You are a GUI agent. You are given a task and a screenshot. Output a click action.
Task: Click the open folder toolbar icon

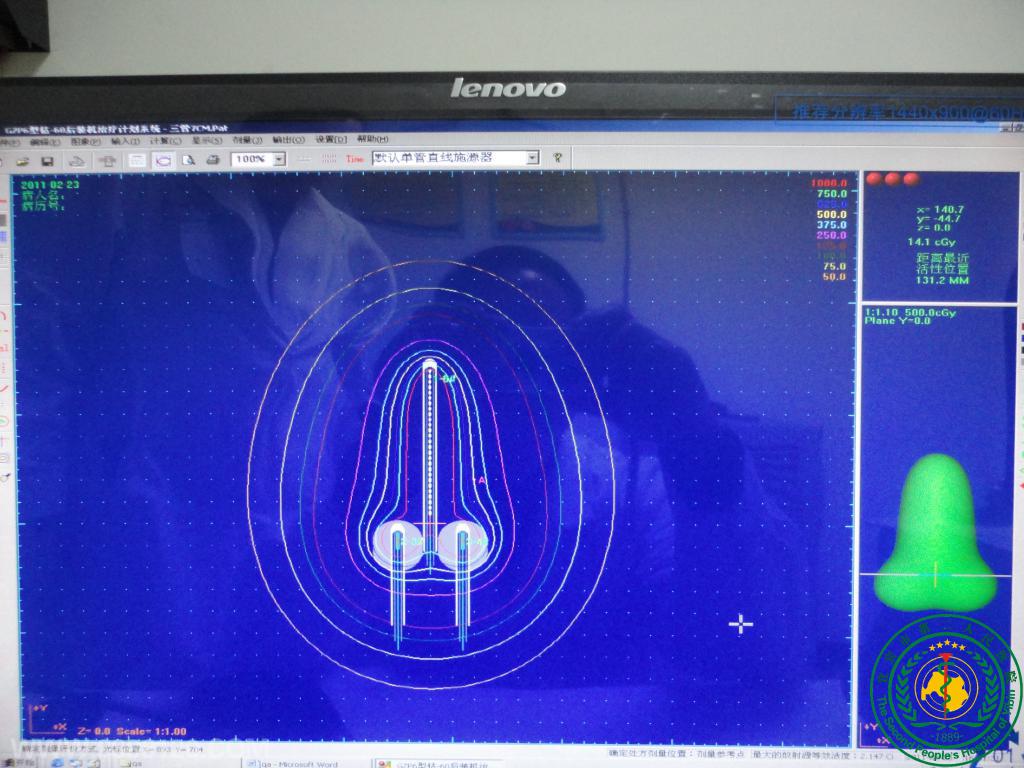pyautogui.click(x=22, y=160)
